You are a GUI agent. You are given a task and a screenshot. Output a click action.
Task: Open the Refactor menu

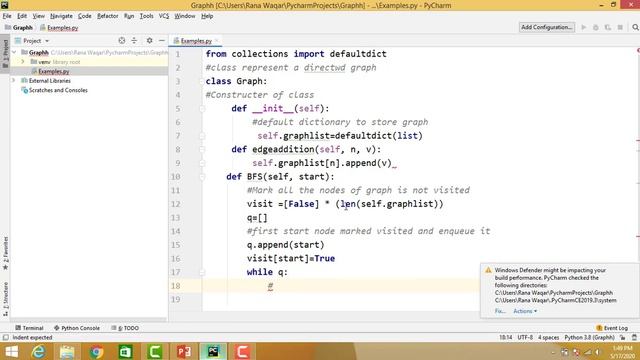coord(107,16)
